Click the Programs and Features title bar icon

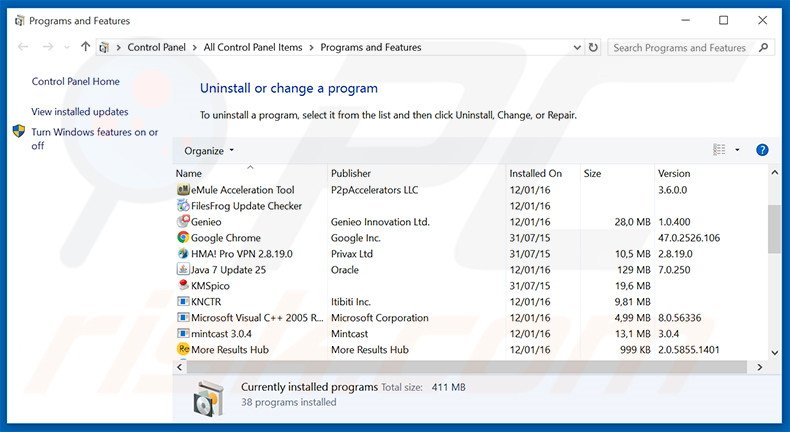tap(20, 21)
